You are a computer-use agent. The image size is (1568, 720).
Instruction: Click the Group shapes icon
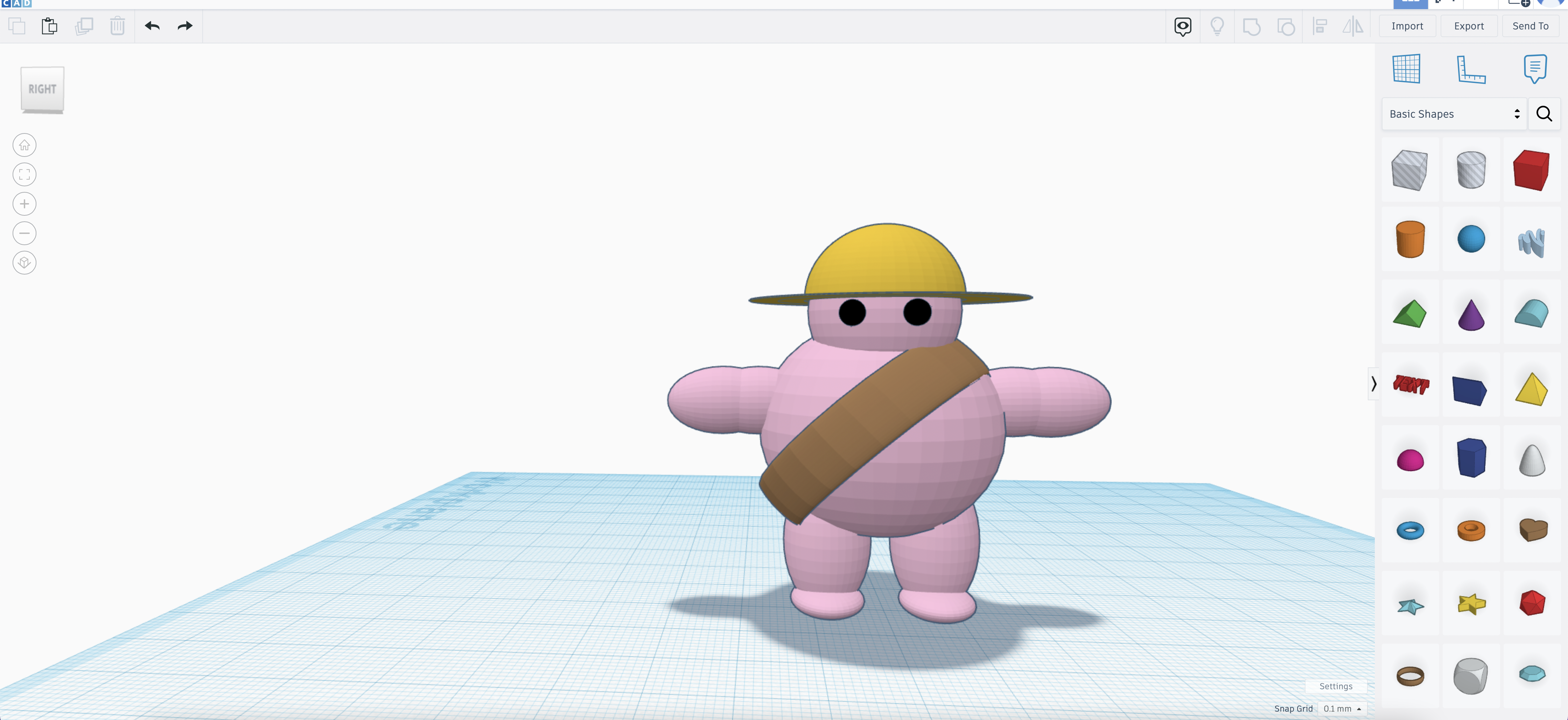(1252, 27)
